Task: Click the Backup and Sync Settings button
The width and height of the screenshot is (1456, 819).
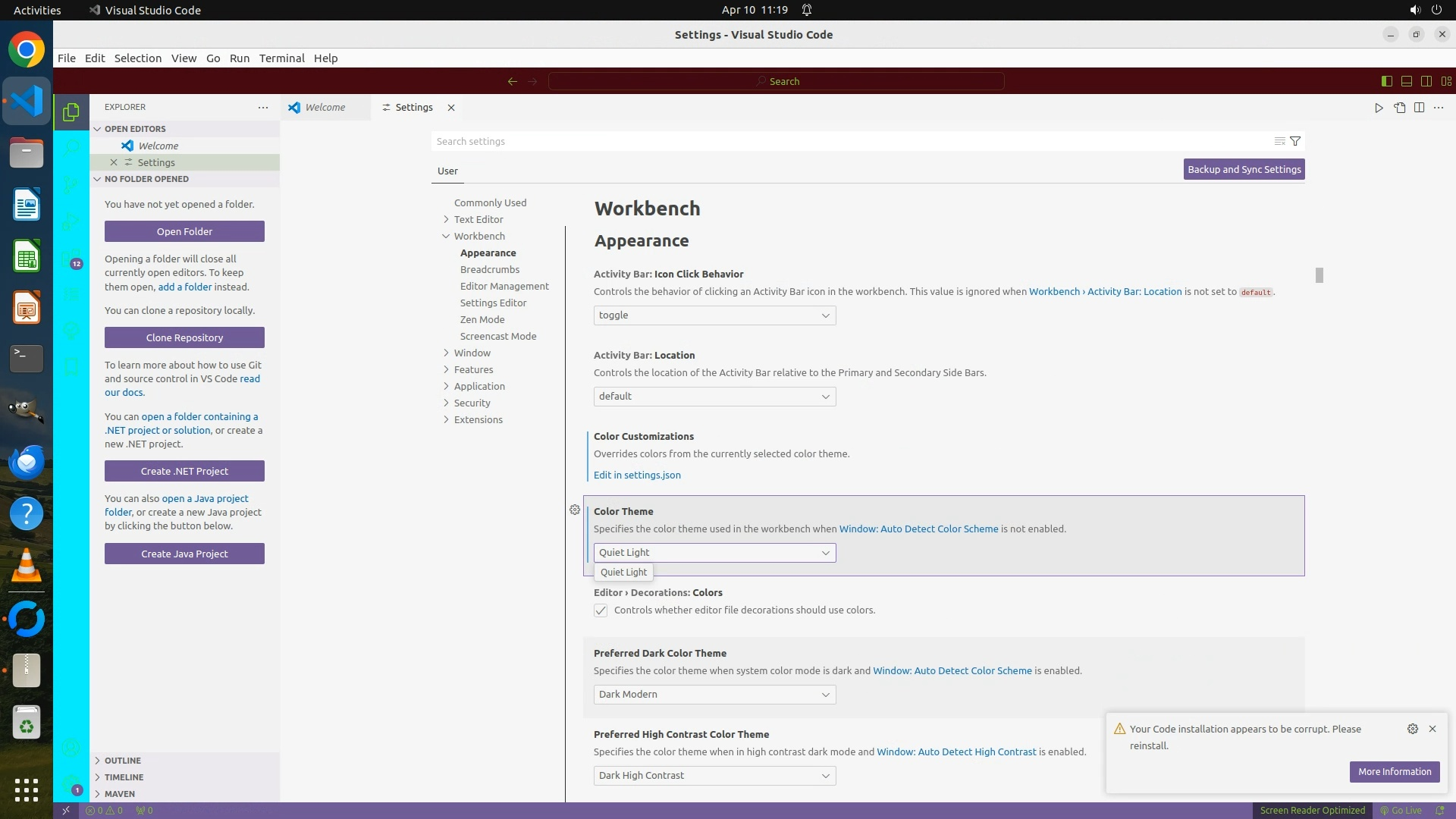Action: [1244, 169]
